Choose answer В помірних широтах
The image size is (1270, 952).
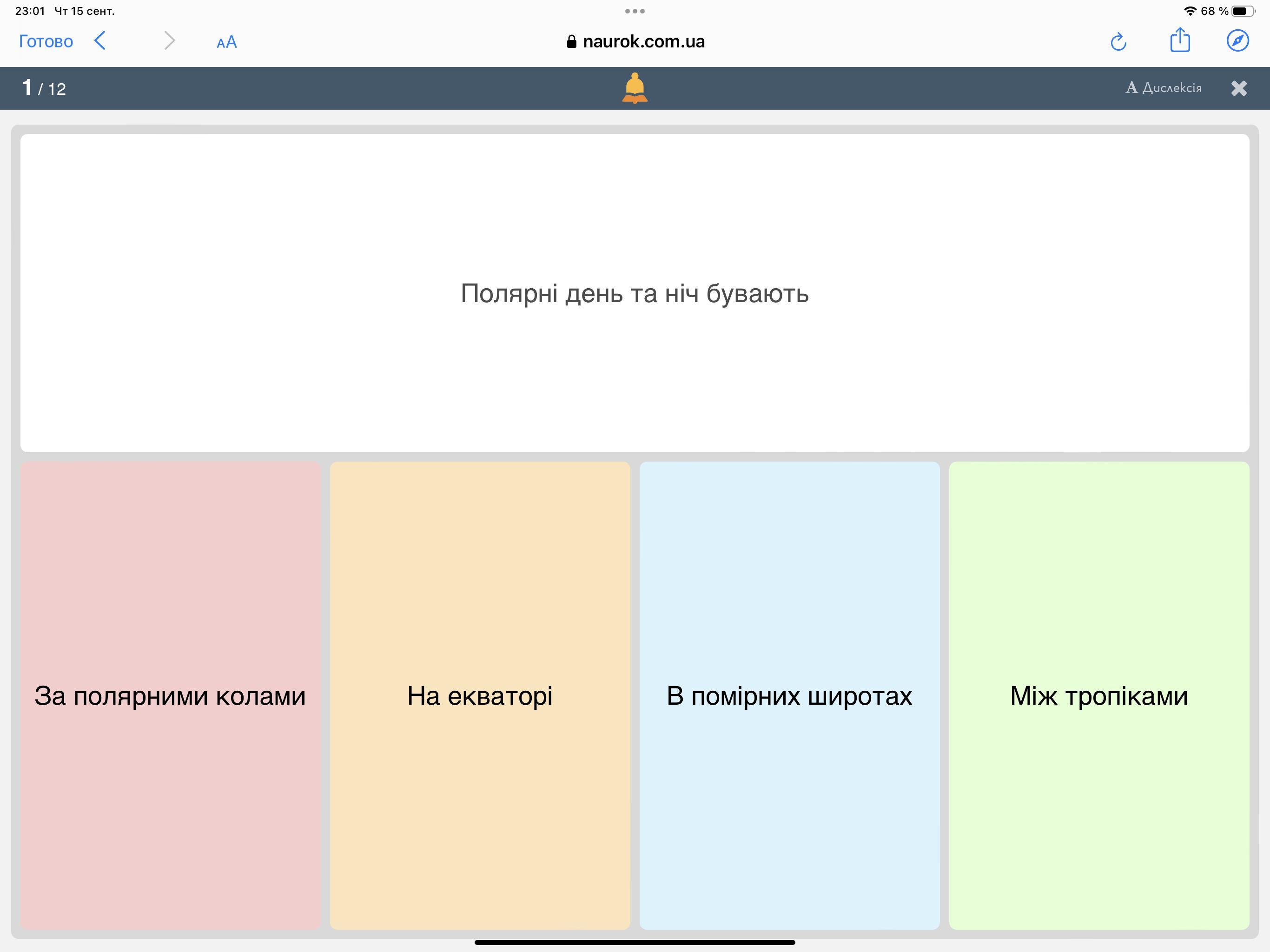[789, 695]
